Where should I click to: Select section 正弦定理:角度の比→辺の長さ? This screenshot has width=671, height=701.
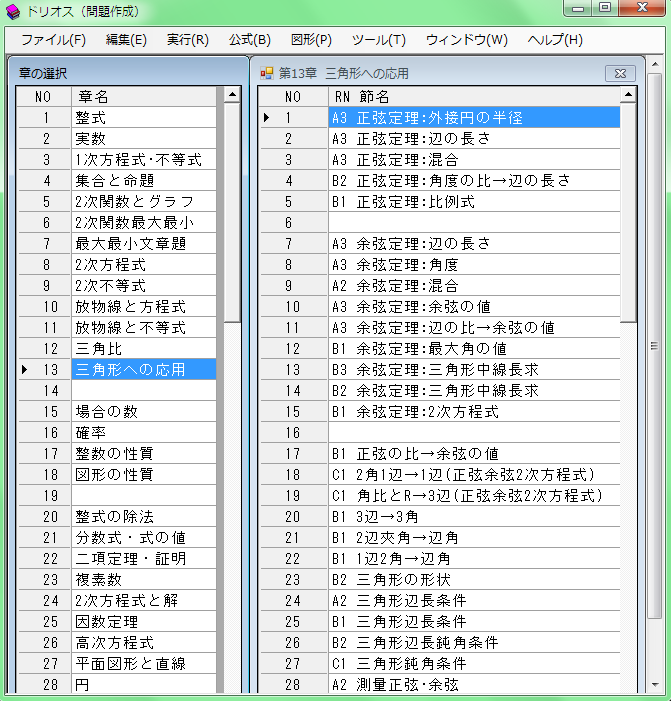pyautogui.click(x=474, y=181)
